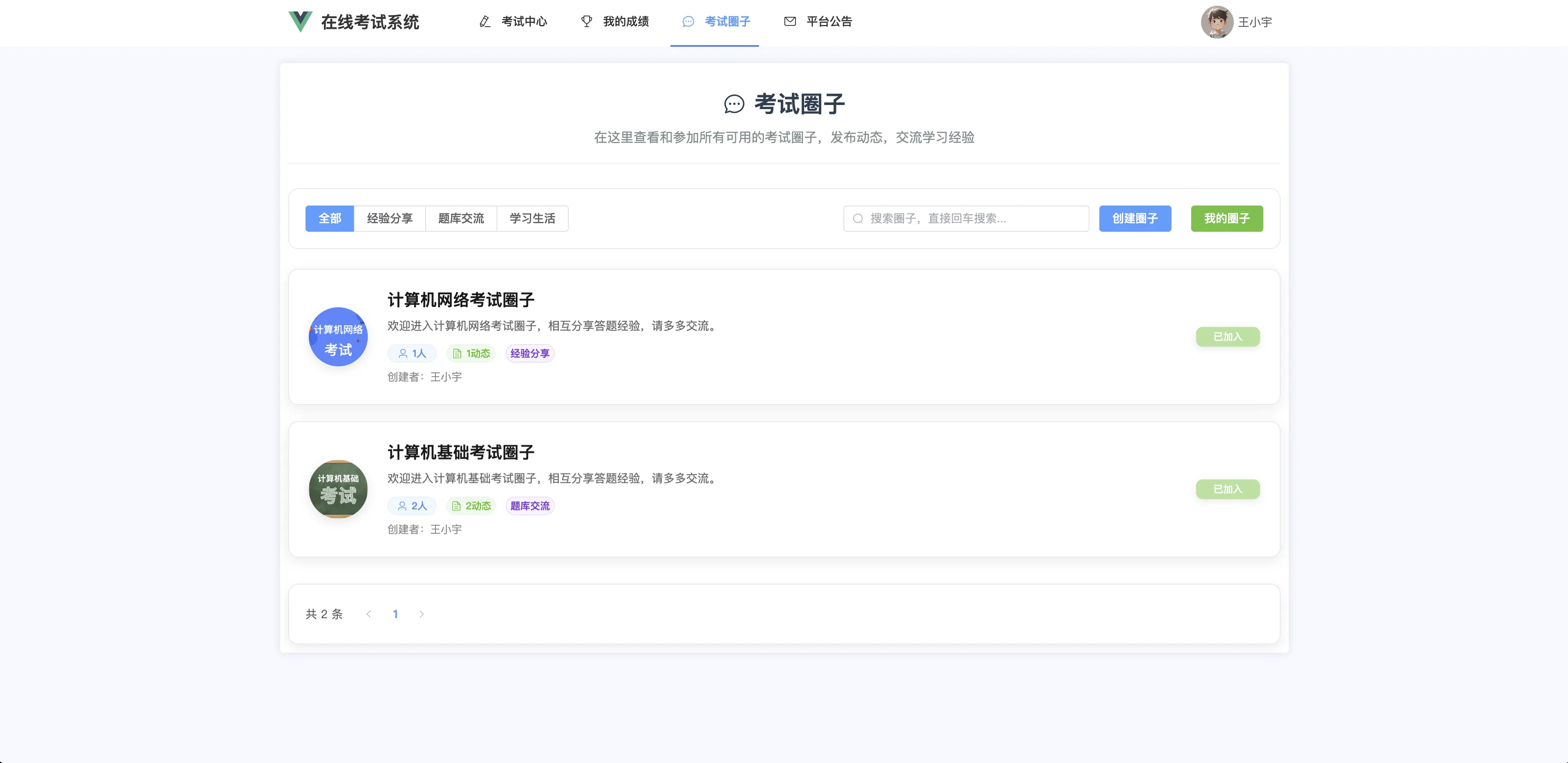
Task: Click the 计算机网络考试 circle avatar
Action: click(x=338, y=337)
